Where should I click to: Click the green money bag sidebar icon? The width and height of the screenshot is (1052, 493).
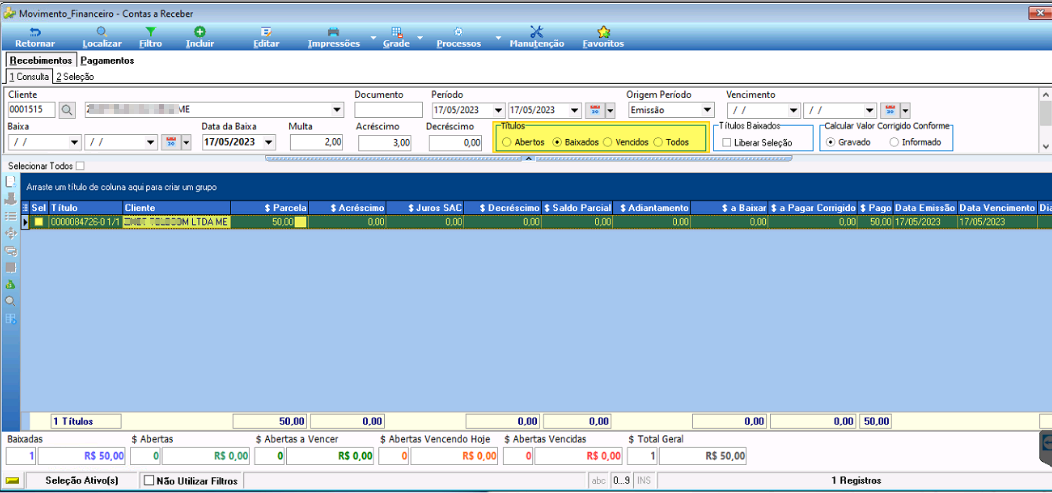click(x=10, y=284)
